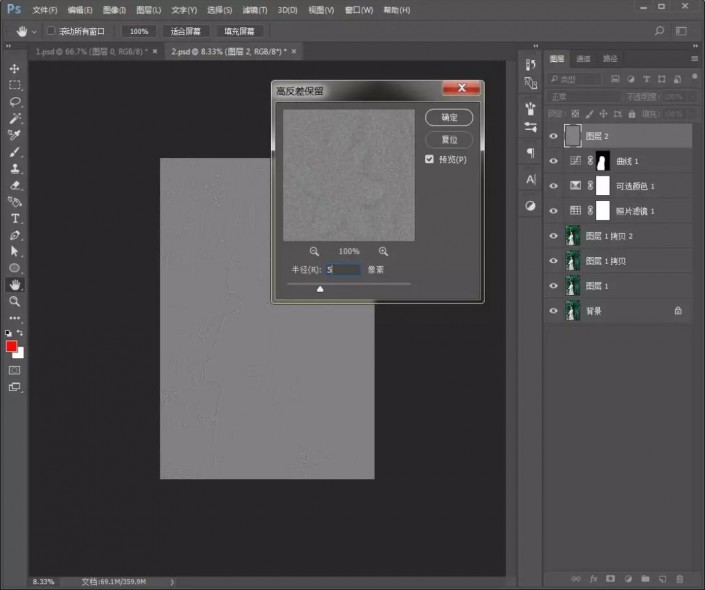Select the Zoom tool in toolbar
This screenshot has width=705, height=590.
click(14, 301)
